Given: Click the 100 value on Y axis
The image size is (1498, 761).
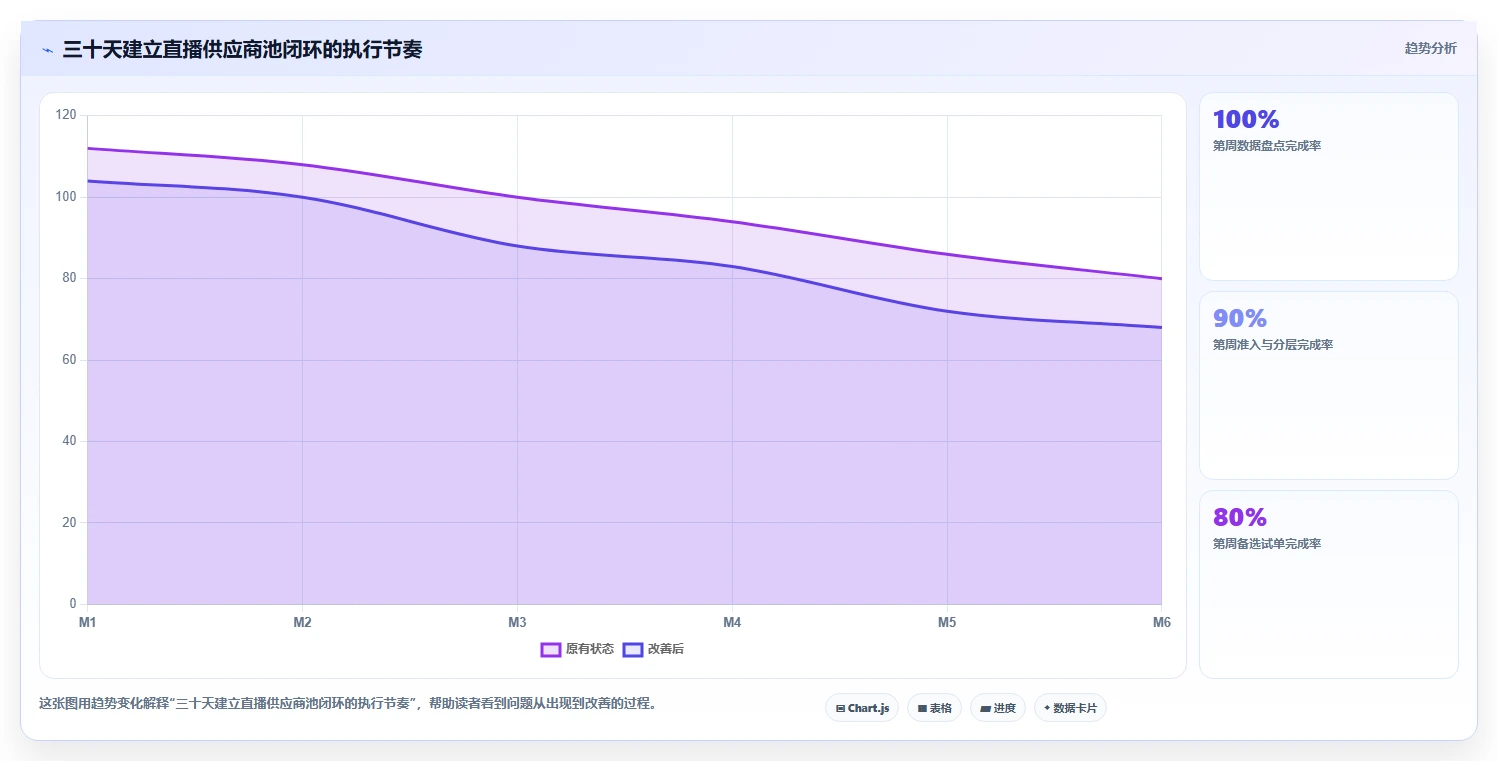Looking at the screenshot, I should (x=66, y=197).
